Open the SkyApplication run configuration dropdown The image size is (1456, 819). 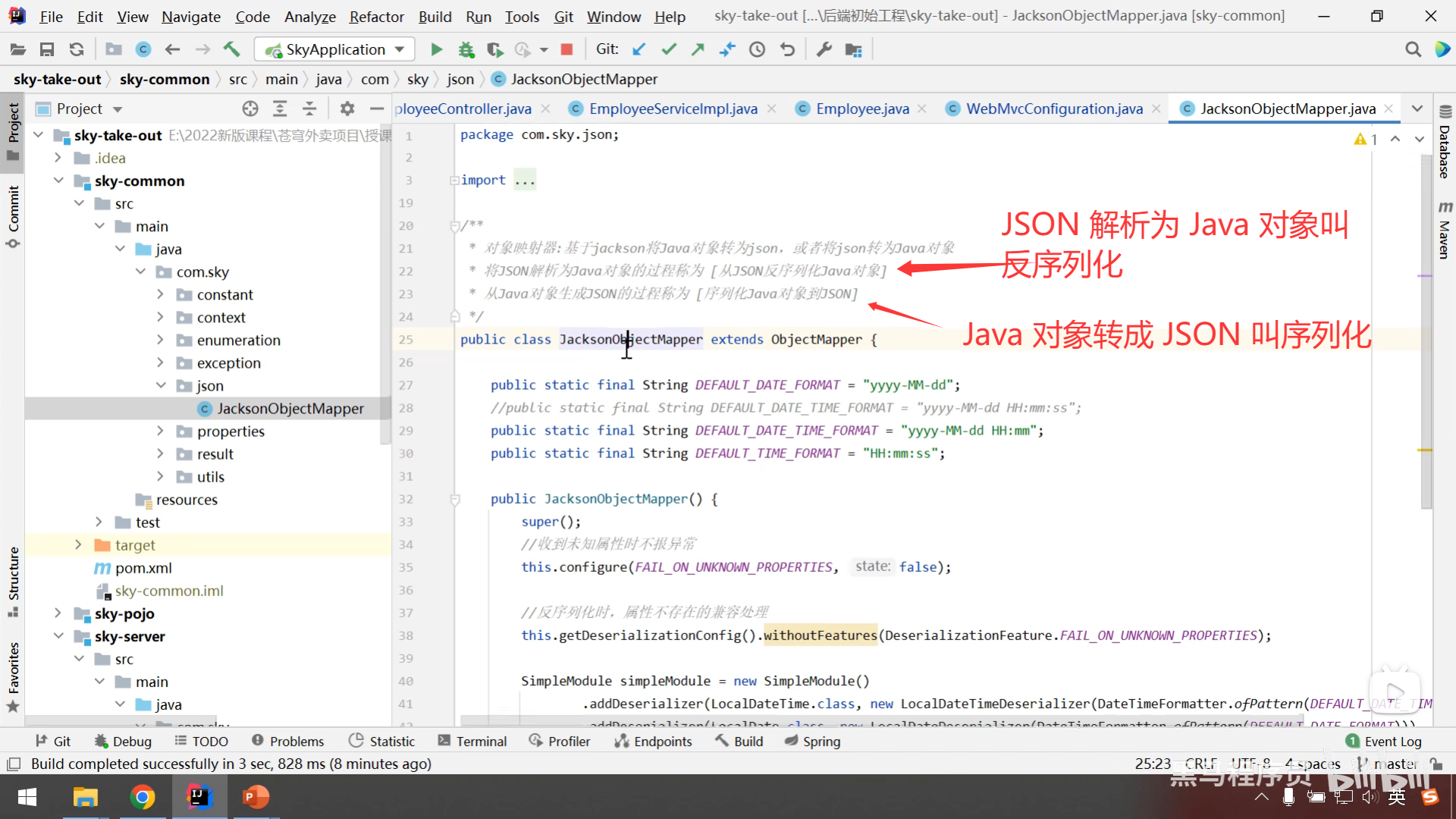[334, 50]
